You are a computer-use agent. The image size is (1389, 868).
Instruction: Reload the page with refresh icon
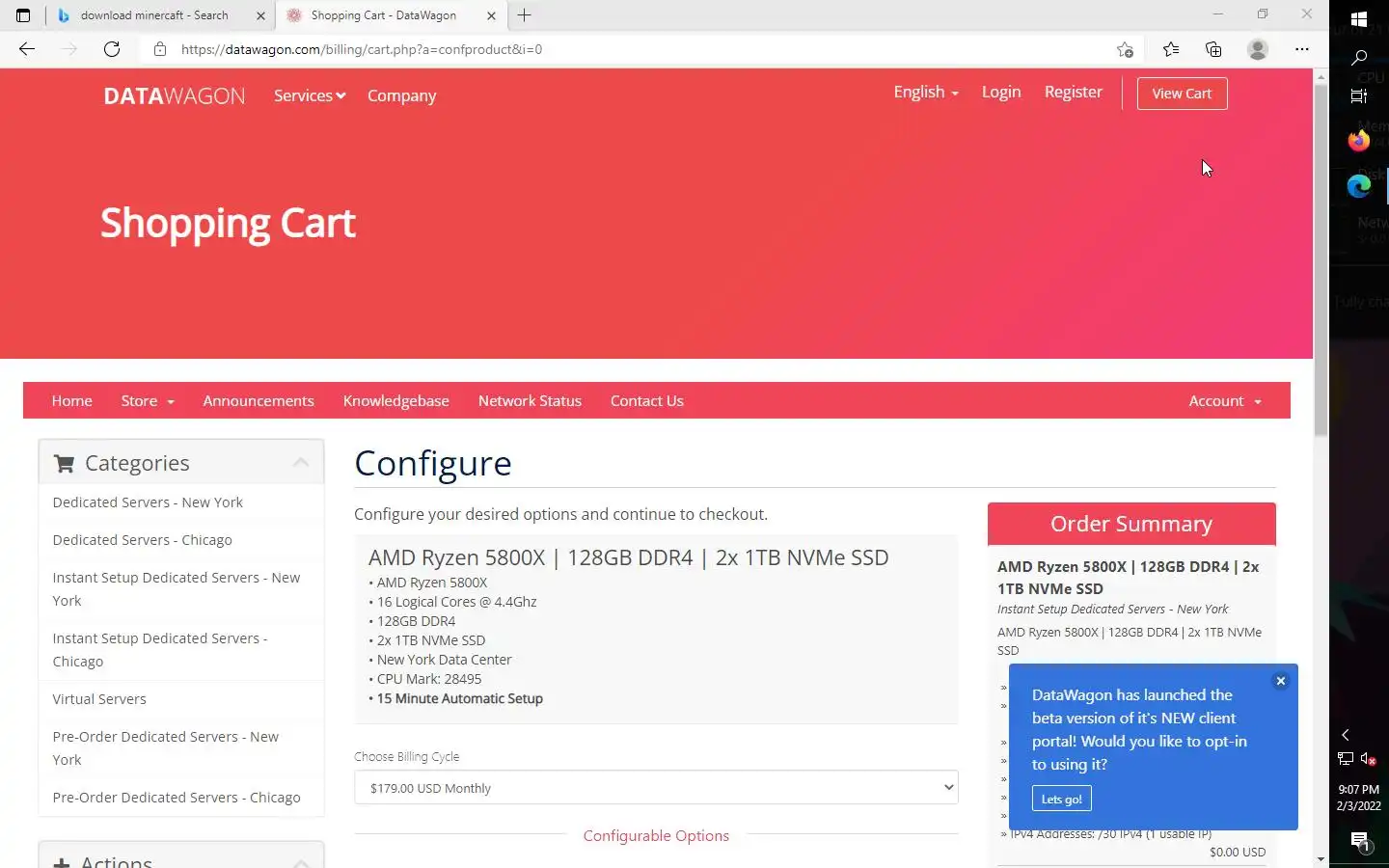coord(112,49)
